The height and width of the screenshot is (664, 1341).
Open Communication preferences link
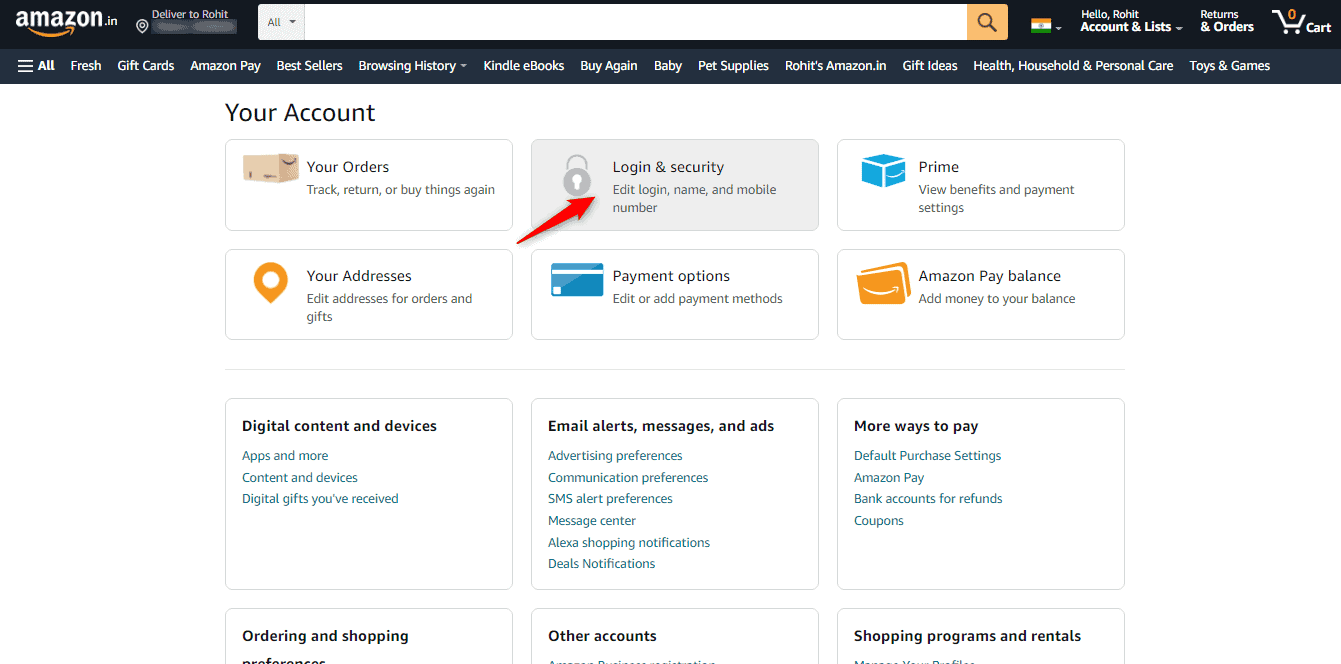click(627, 477)
